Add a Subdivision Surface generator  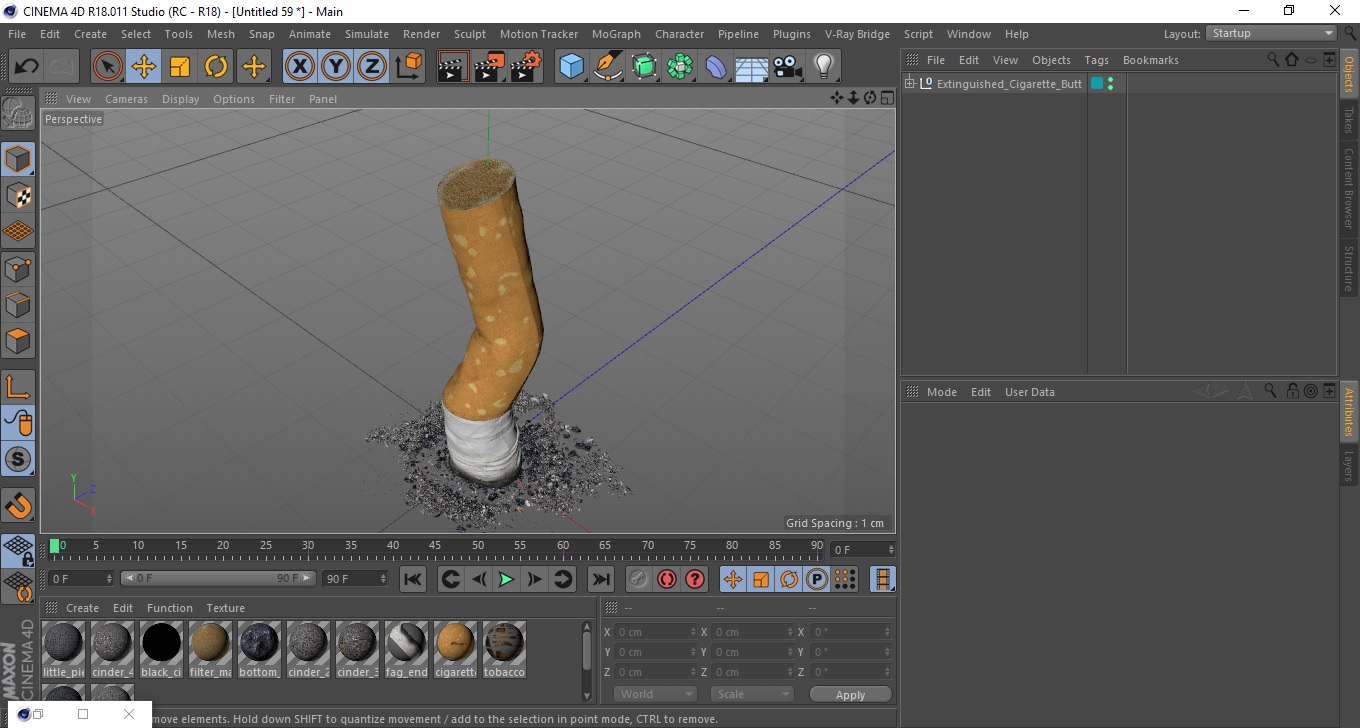pyautogui.click(x=644, y=67)
